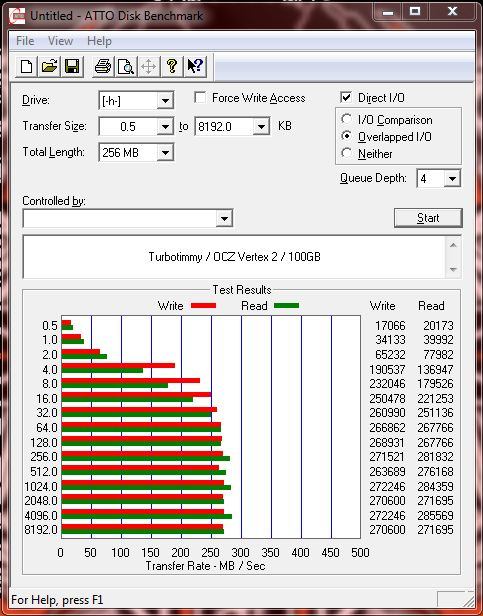
Task: Close the ATTO Disk Benchmark window
Action: [452, 13]
